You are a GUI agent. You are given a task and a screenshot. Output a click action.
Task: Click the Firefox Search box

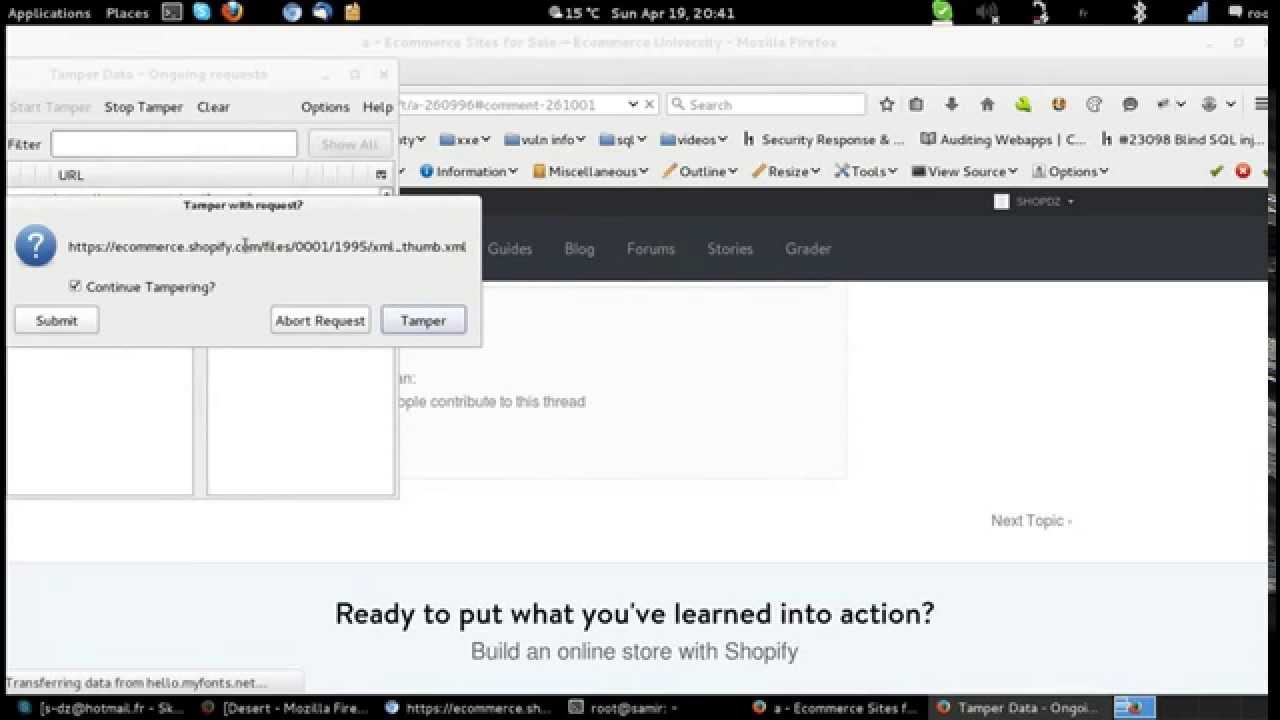coord(766,104)
